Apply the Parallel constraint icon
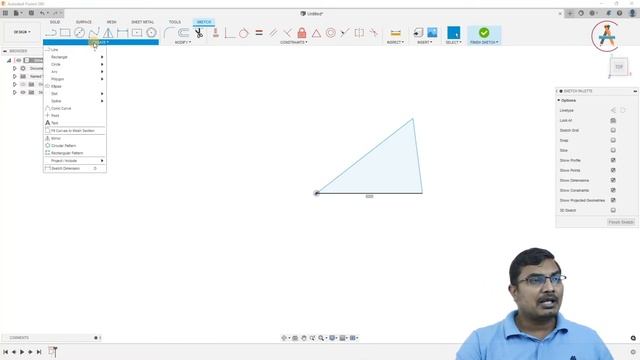640x360 pixels. tap(273, 33)
